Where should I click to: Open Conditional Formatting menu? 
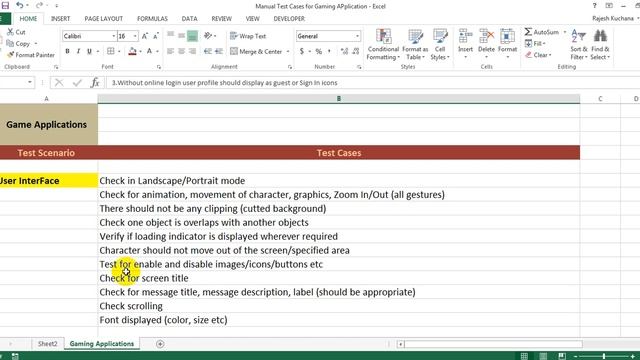(383, 44)
